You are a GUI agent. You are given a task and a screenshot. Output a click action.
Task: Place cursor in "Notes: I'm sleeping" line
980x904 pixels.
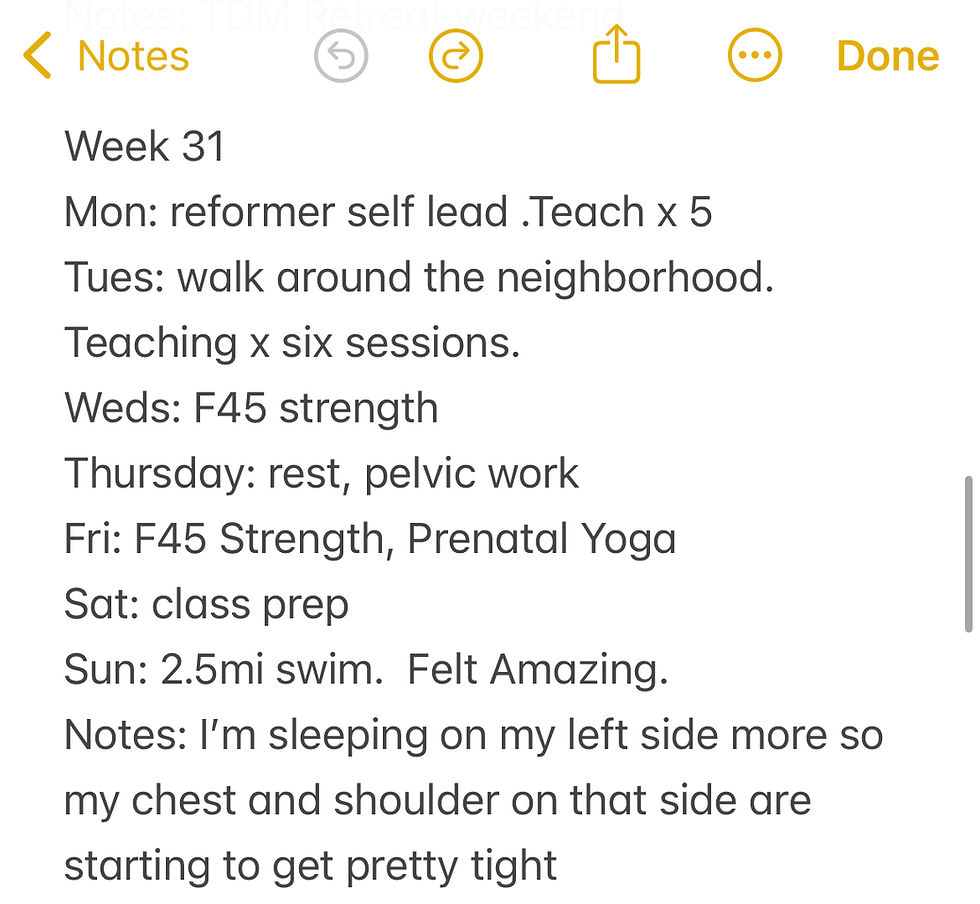point(473,736)
